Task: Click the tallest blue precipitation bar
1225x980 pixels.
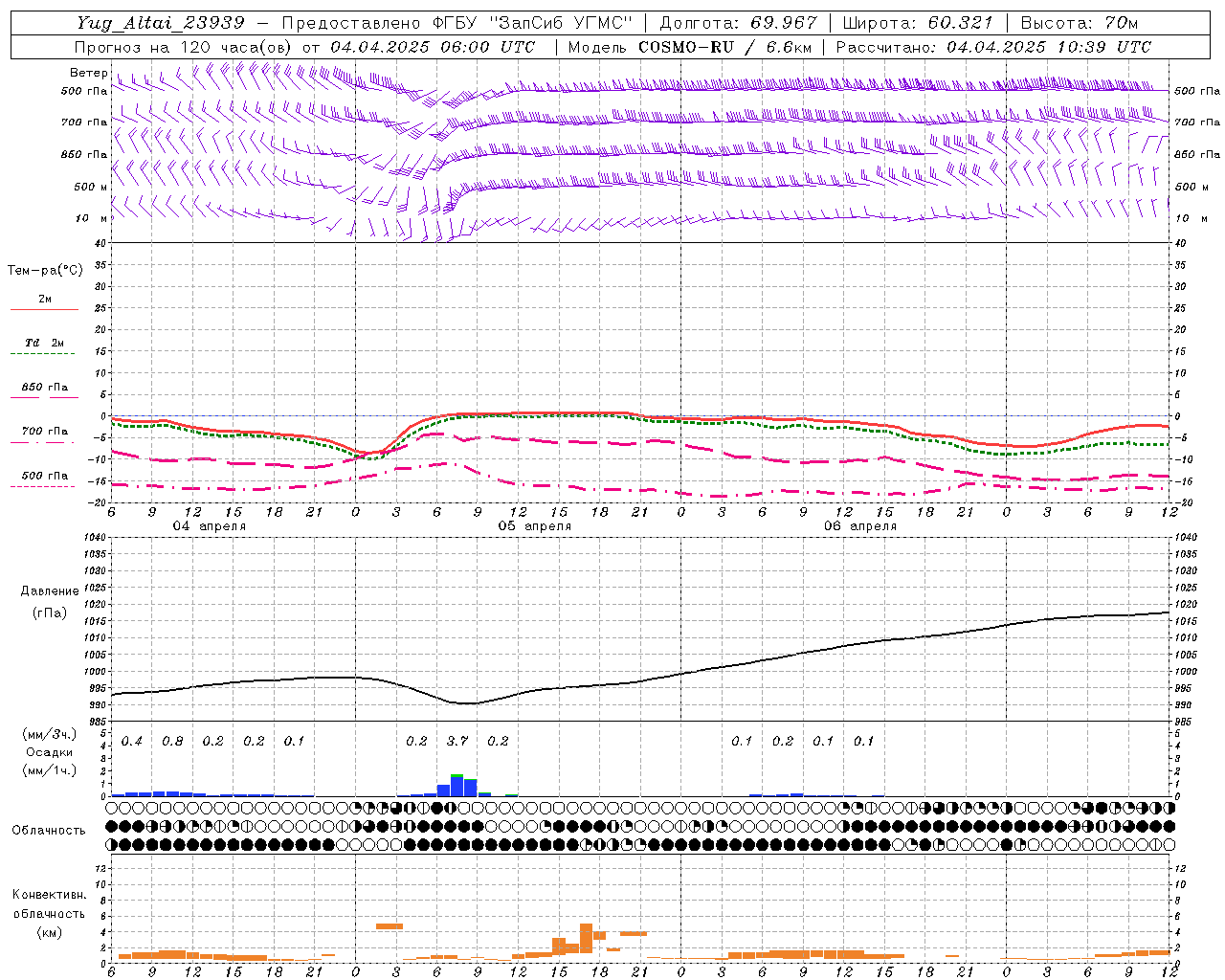Action: coord(457,786)
